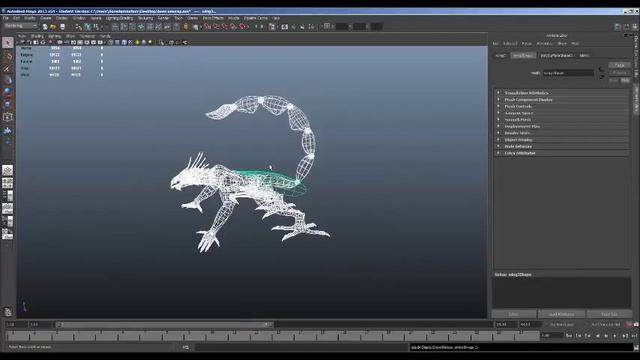Select the polySurfaceShape tab in Attribute Editor

(556, 56)
